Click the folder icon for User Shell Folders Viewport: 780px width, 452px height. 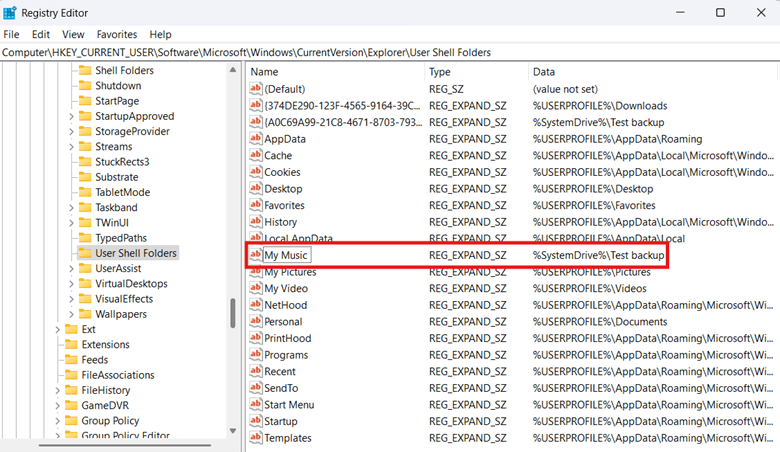point(85,254)
